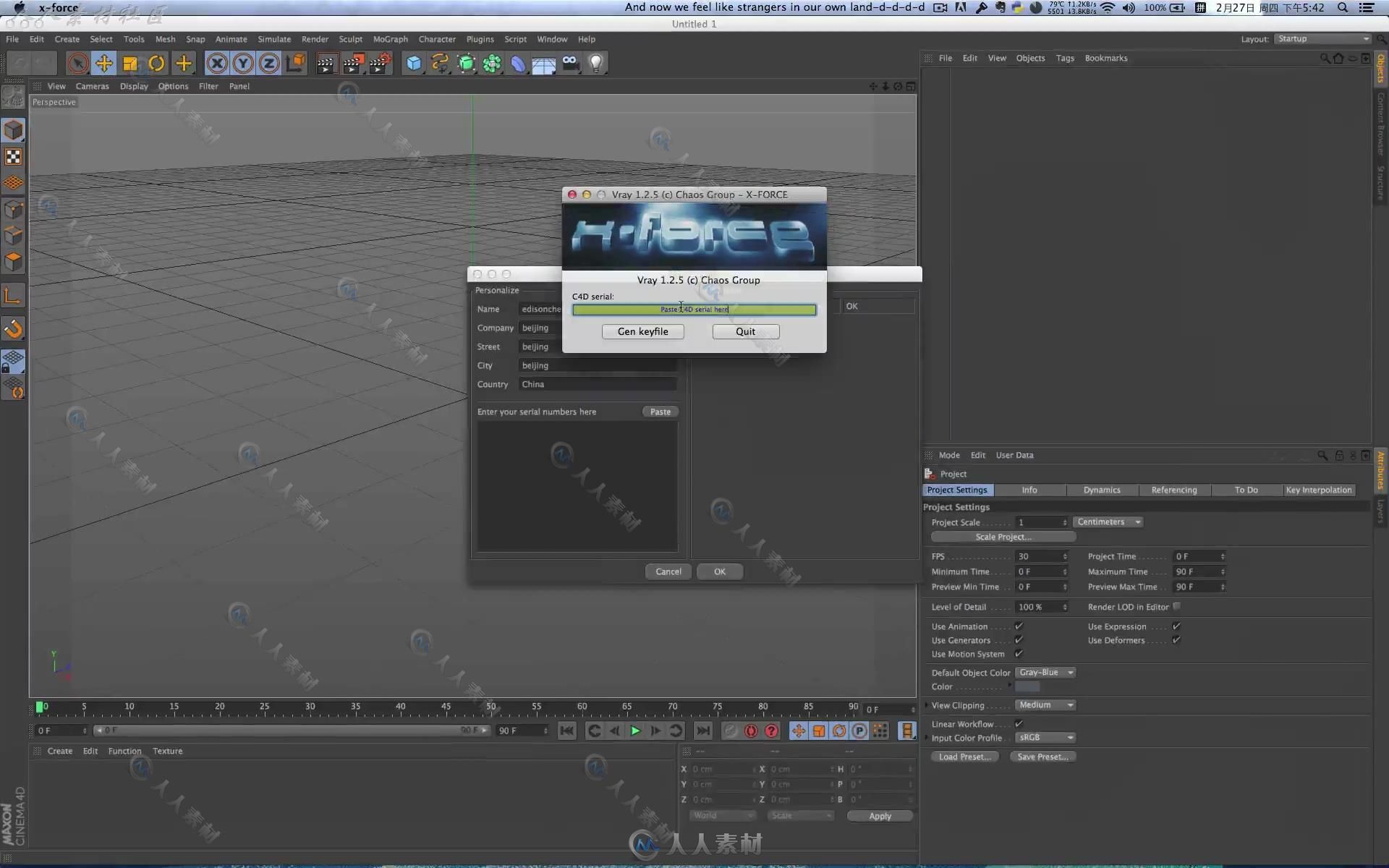Open the spline pen tools icon
This screenshot has width=1389, height=868.
(440, 64)
